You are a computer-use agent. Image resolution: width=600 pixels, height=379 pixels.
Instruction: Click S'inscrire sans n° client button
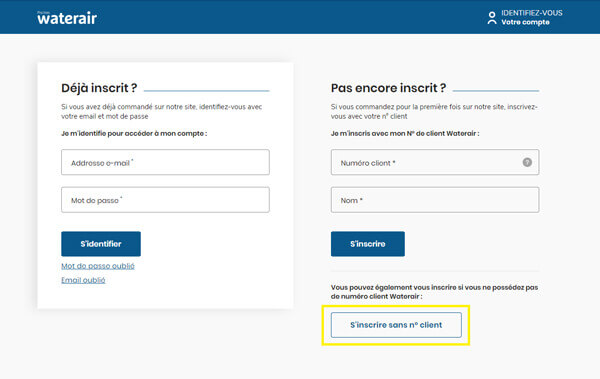pos(396,325)
